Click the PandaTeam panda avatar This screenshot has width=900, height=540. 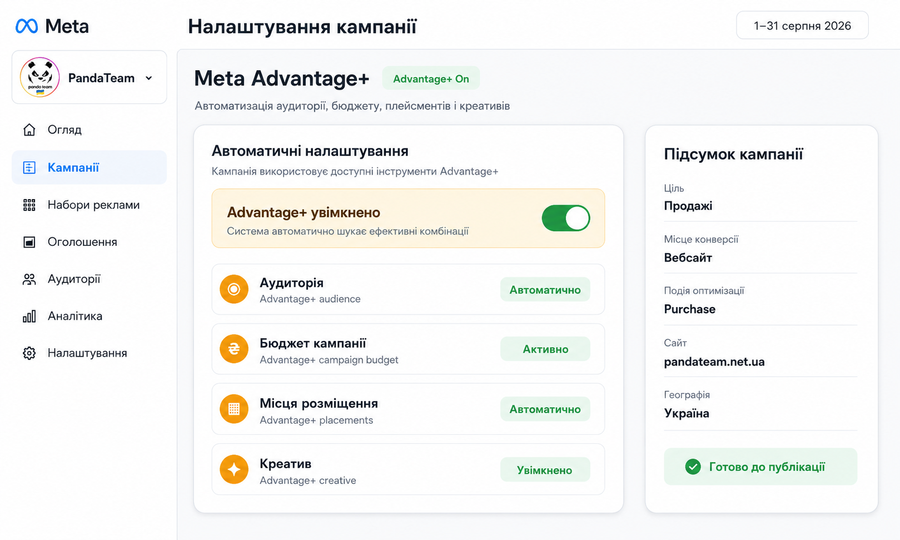40,77
